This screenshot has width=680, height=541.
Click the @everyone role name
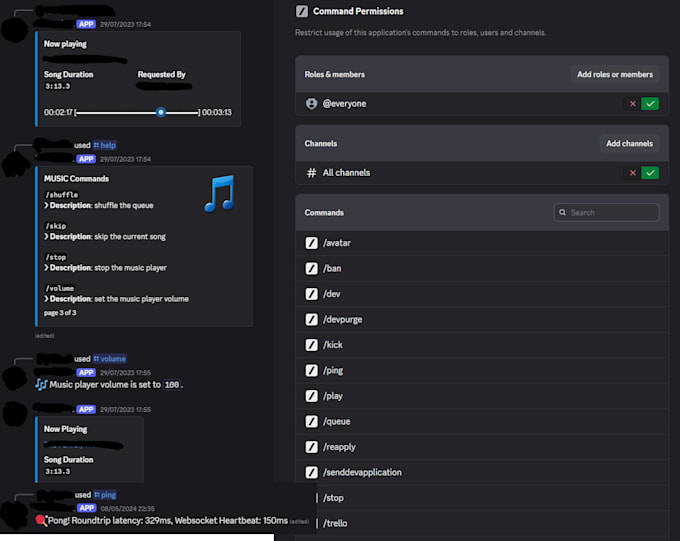click(344, 104)
